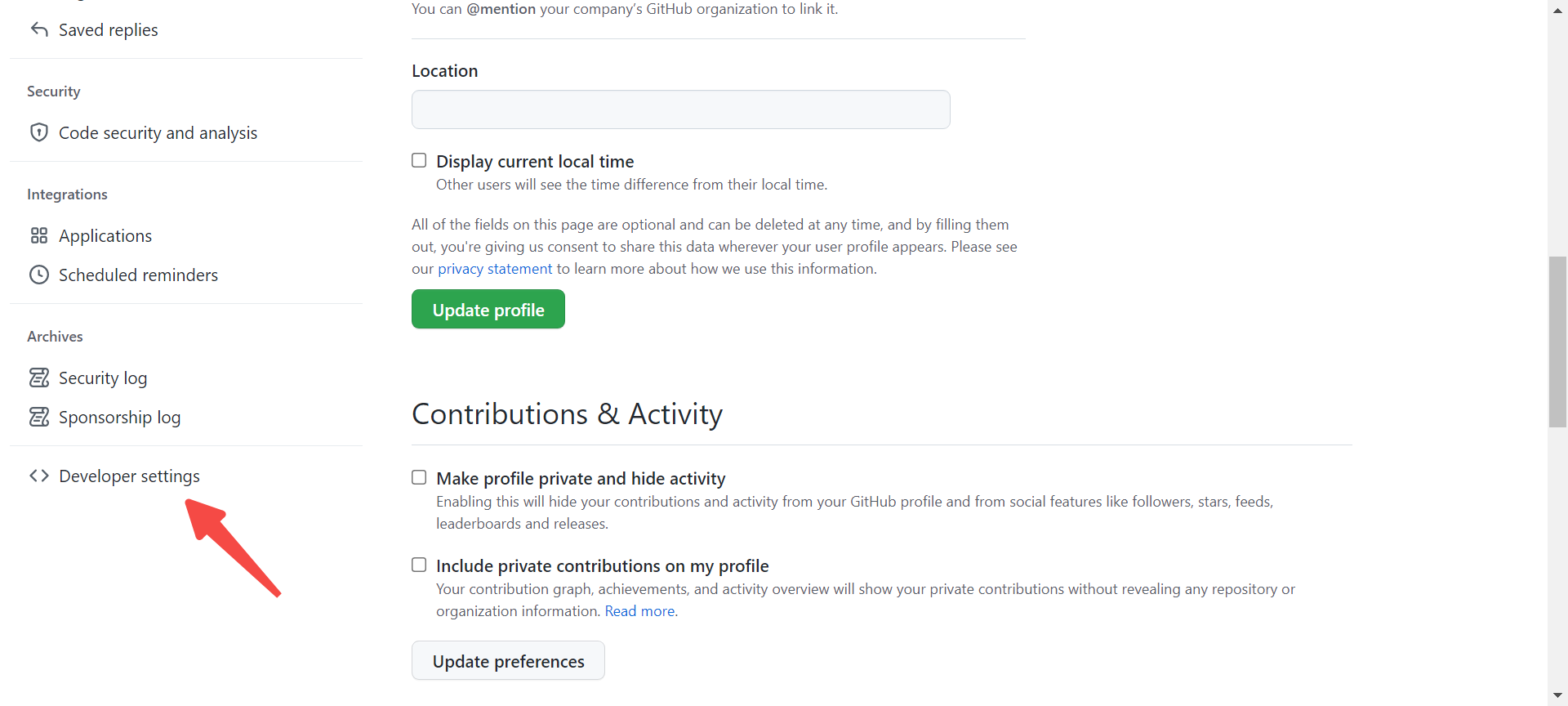Enable Display current local time checkbox
1568x706 pixels.
(x=419, y=160)
